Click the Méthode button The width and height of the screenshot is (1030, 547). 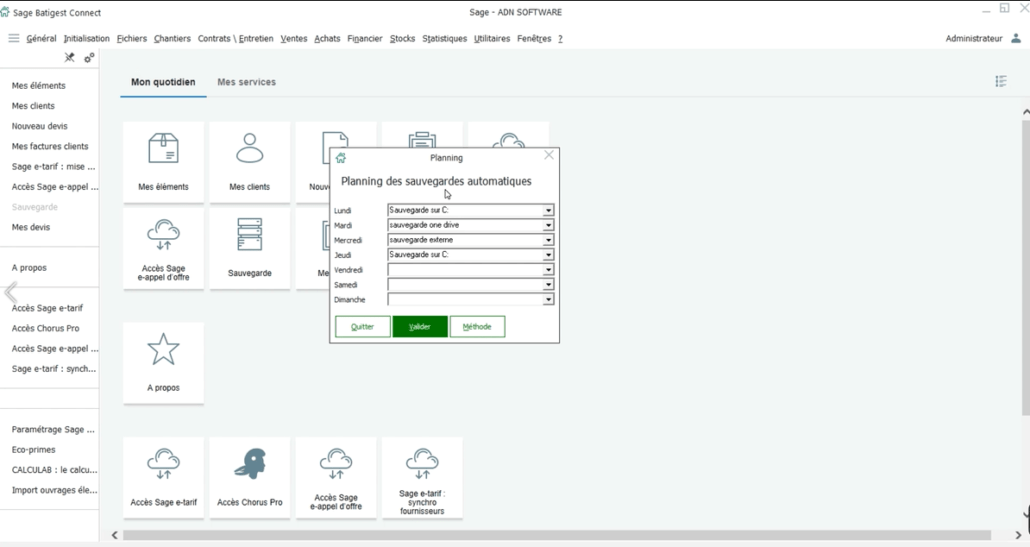click(x=478, y=326)
